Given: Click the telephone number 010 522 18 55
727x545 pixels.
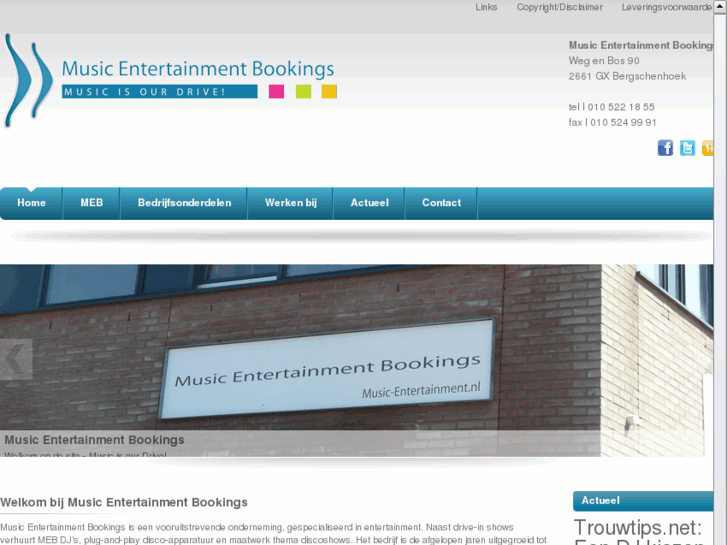Looking at the screenshot, I should (x=621, y=107).
